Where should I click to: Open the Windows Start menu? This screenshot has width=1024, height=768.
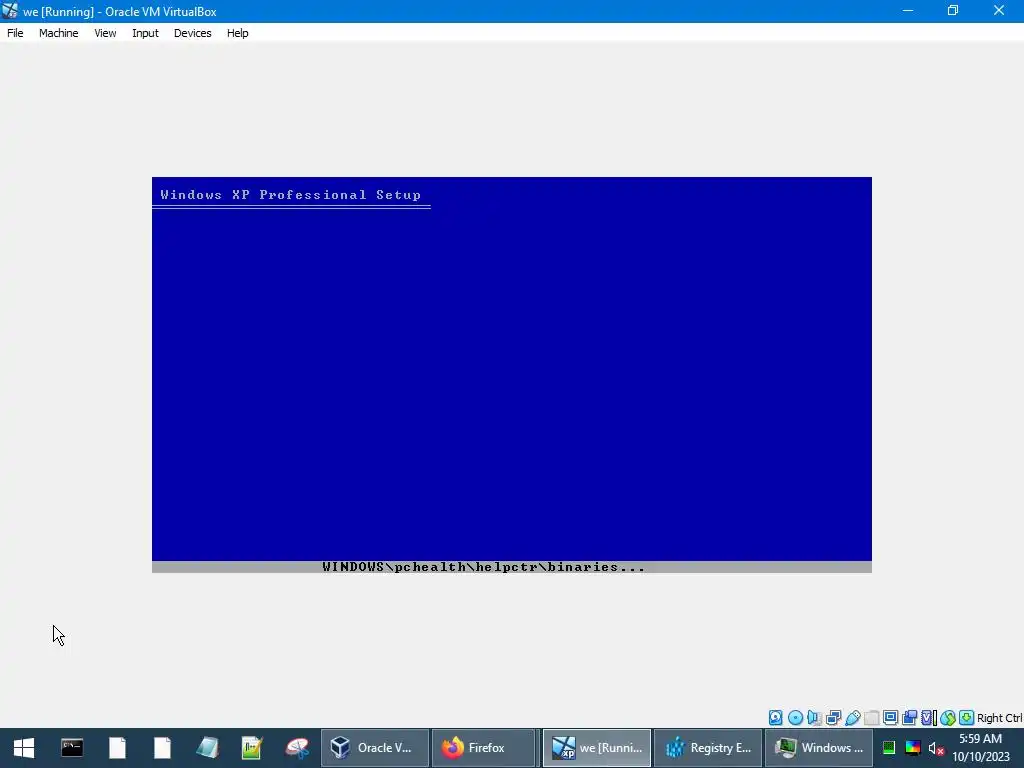[x=24, y=748]
